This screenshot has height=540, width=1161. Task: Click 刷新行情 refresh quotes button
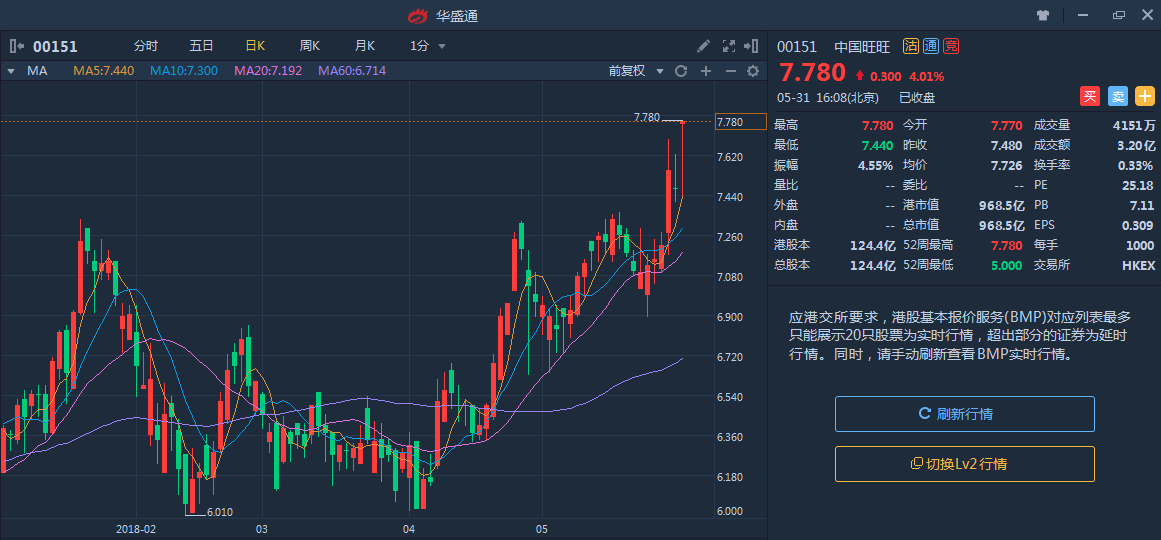965,414
